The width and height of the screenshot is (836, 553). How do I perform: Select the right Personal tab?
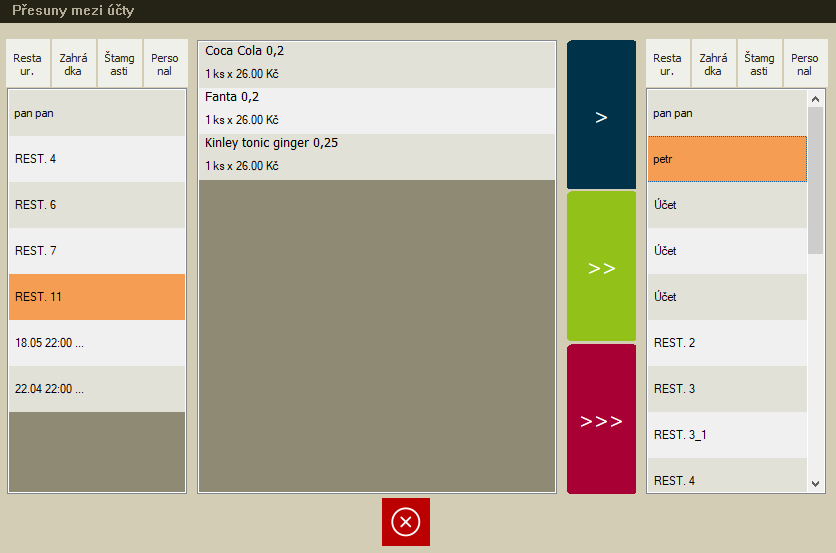point(805,65)
